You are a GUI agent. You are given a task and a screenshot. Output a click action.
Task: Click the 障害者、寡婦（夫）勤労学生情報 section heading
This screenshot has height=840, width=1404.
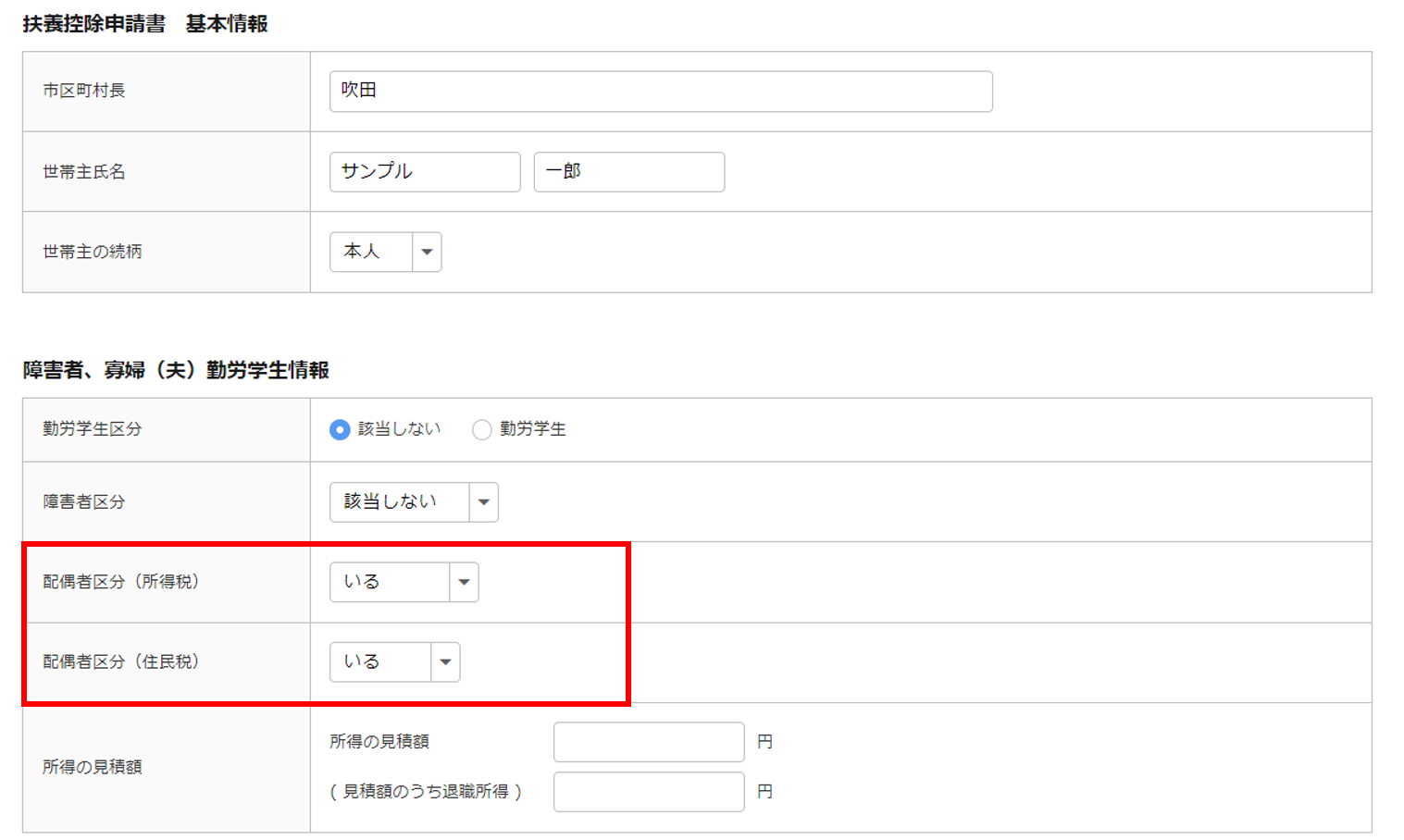176,370
